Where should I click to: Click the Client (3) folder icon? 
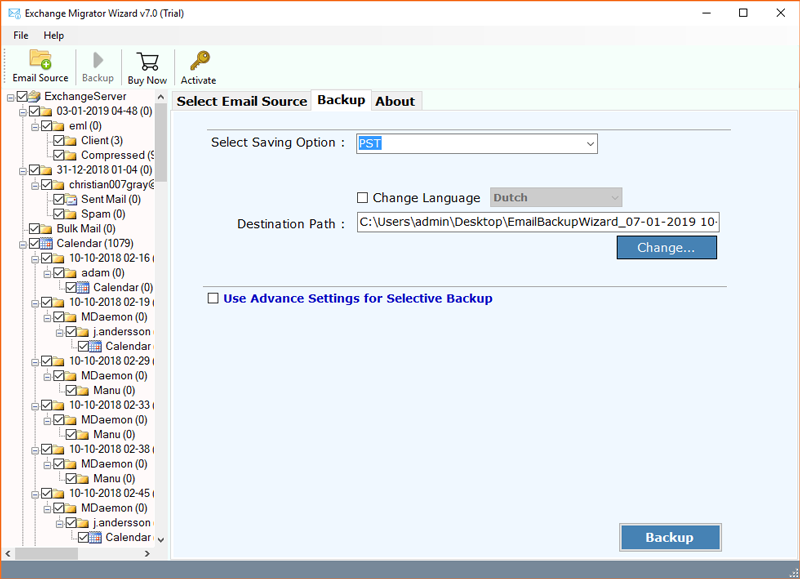[71, 140]
